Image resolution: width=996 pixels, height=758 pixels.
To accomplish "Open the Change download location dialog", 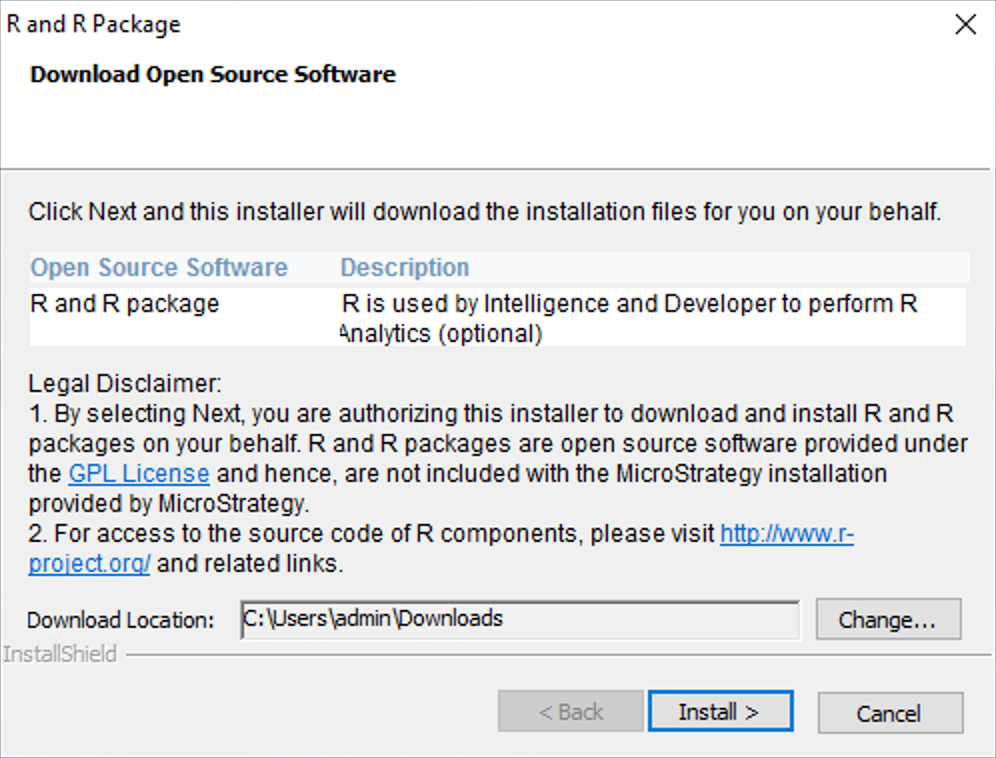I will coord(888,619).
